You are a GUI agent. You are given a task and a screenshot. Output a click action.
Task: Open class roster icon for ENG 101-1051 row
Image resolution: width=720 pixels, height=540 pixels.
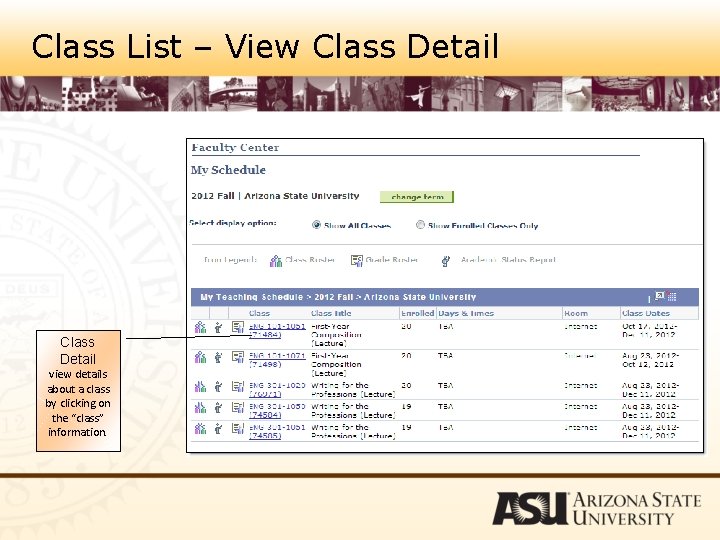200,327
